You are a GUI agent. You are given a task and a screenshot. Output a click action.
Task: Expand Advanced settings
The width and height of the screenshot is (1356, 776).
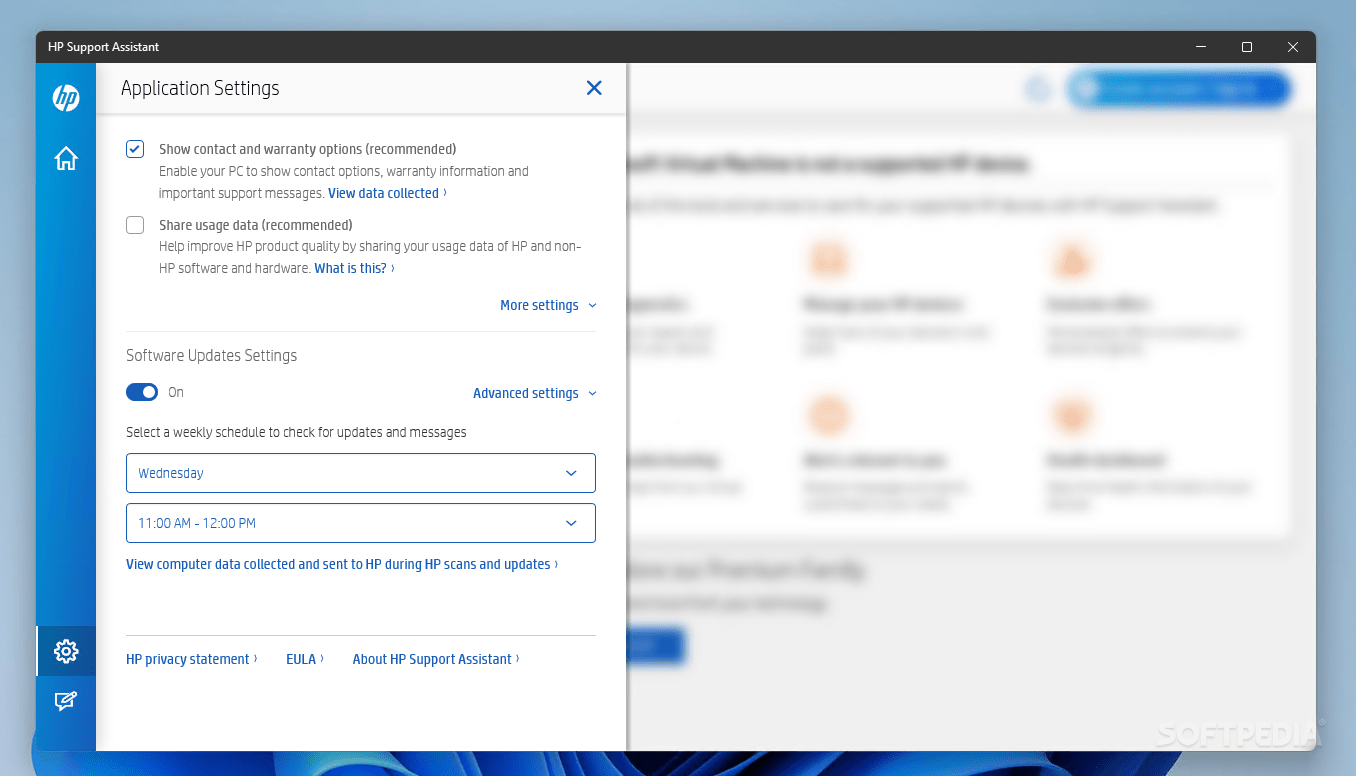coord(535,393)
